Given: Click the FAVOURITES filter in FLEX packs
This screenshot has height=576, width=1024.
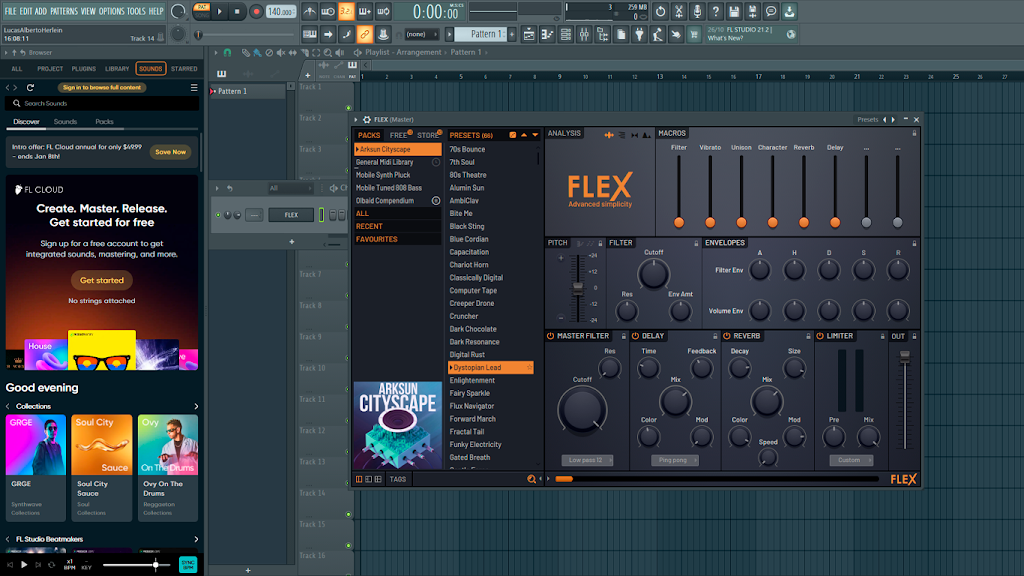Looking at the screenshot, I should coord(397,239).
